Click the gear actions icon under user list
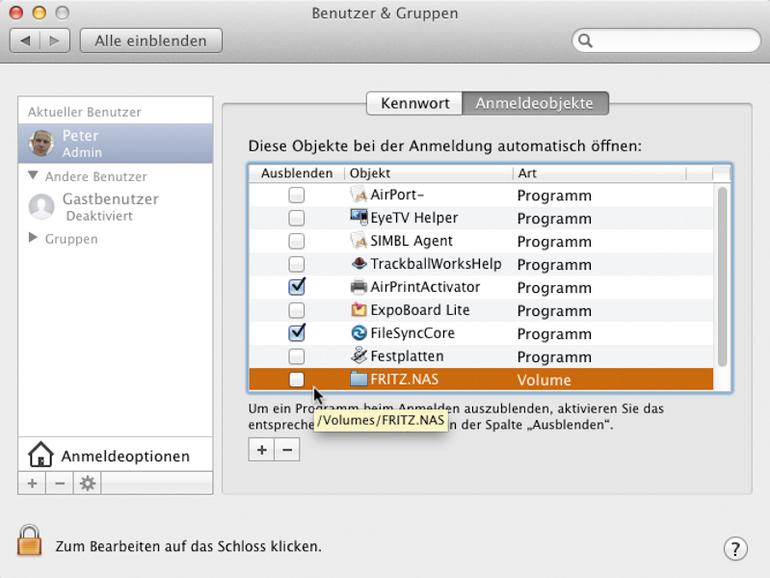Viewport: 770px width, 578px height. (87, 483)
